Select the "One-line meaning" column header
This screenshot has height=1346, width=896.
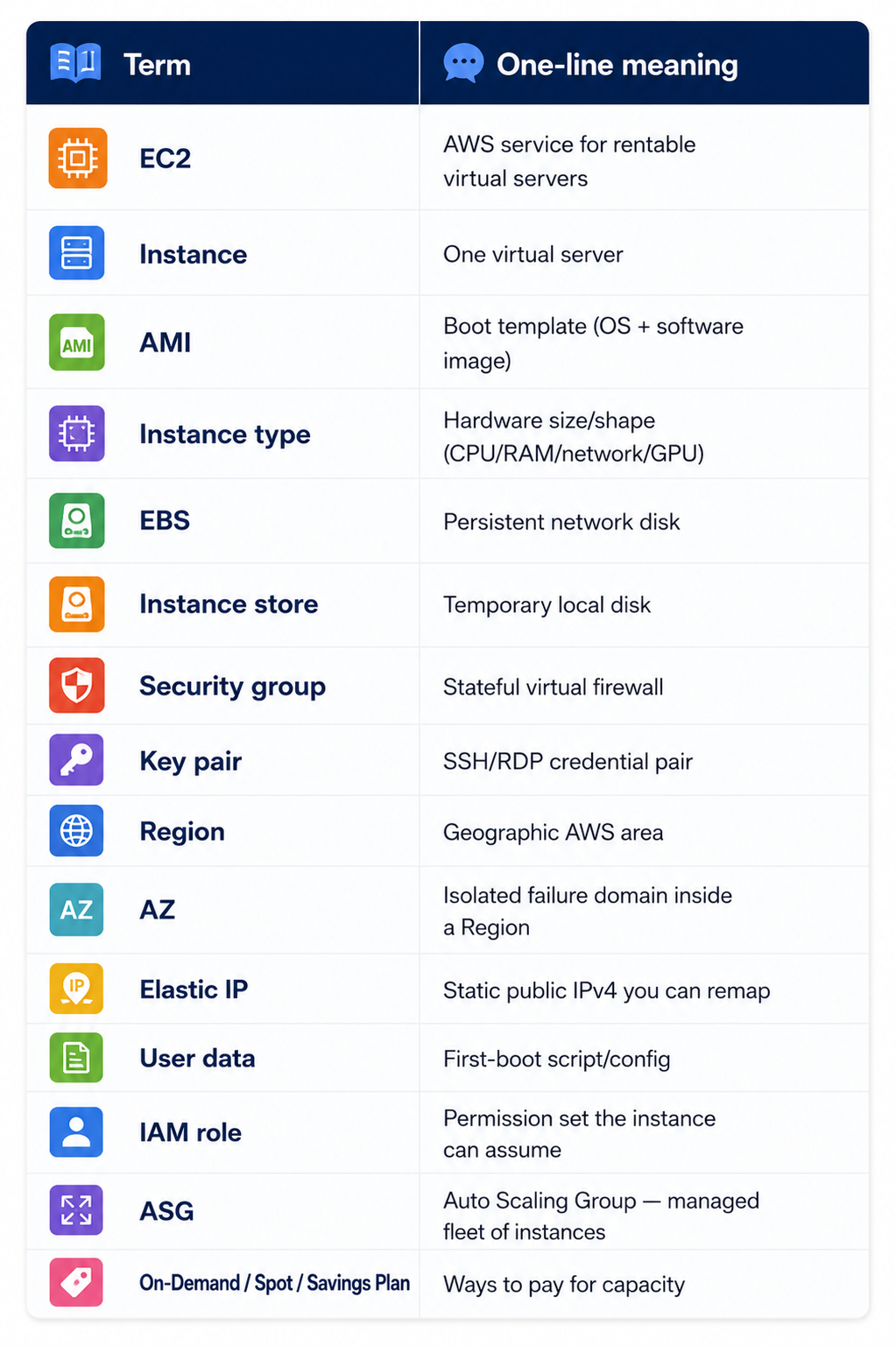617,65
